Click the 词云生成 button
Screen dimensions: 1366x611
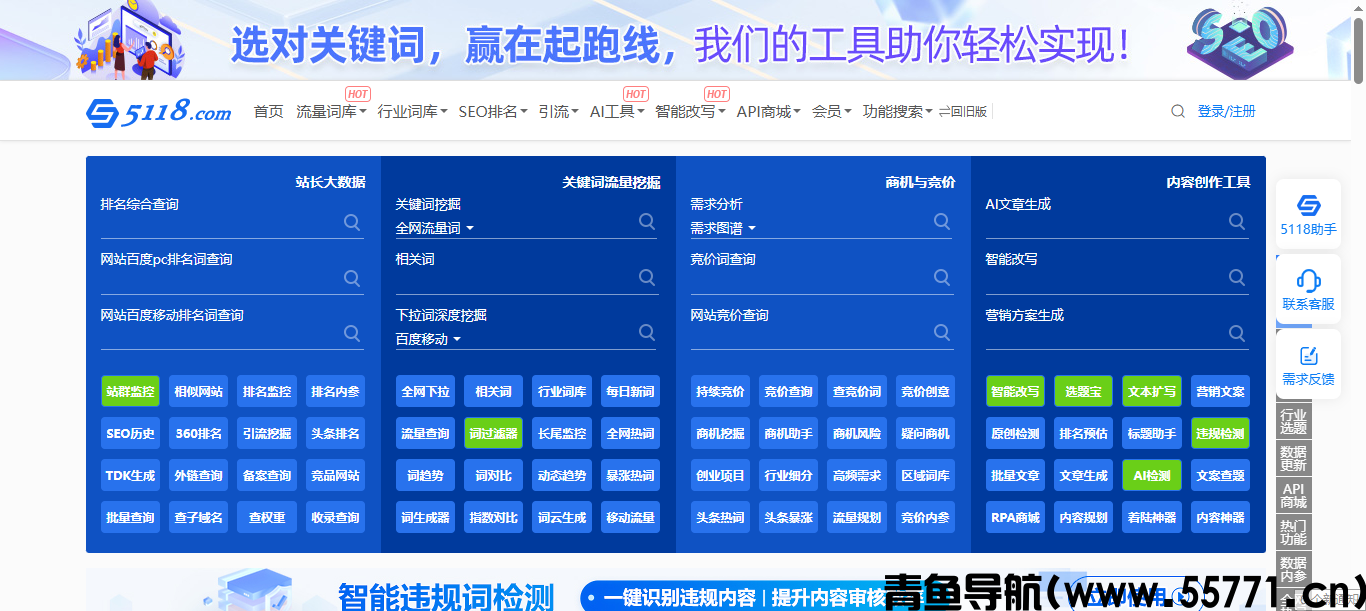[x=562, y=517]
